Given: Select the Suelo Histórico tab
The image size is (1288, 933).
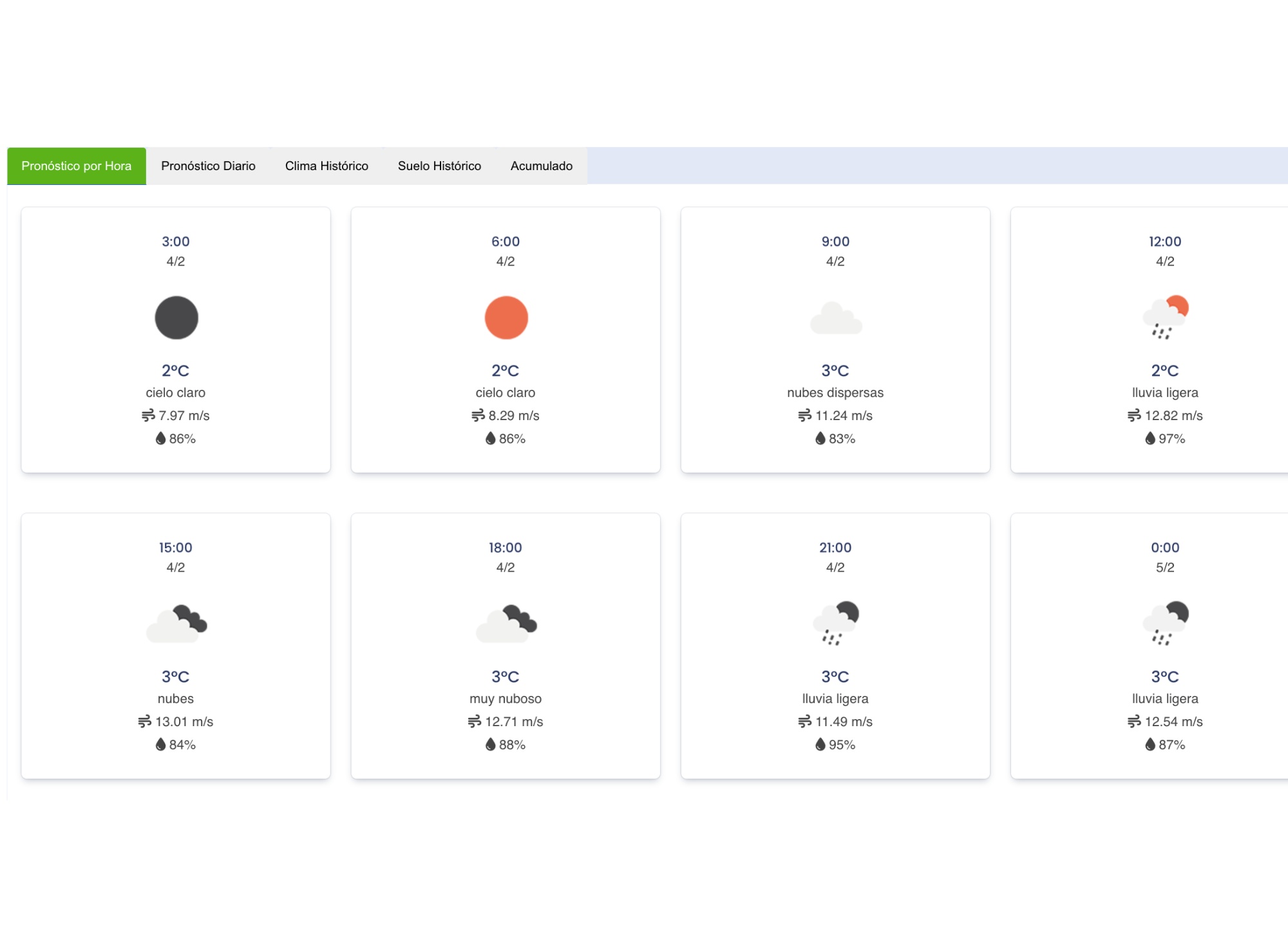Looking at the screenshot, I should click(x=439, y=166).
